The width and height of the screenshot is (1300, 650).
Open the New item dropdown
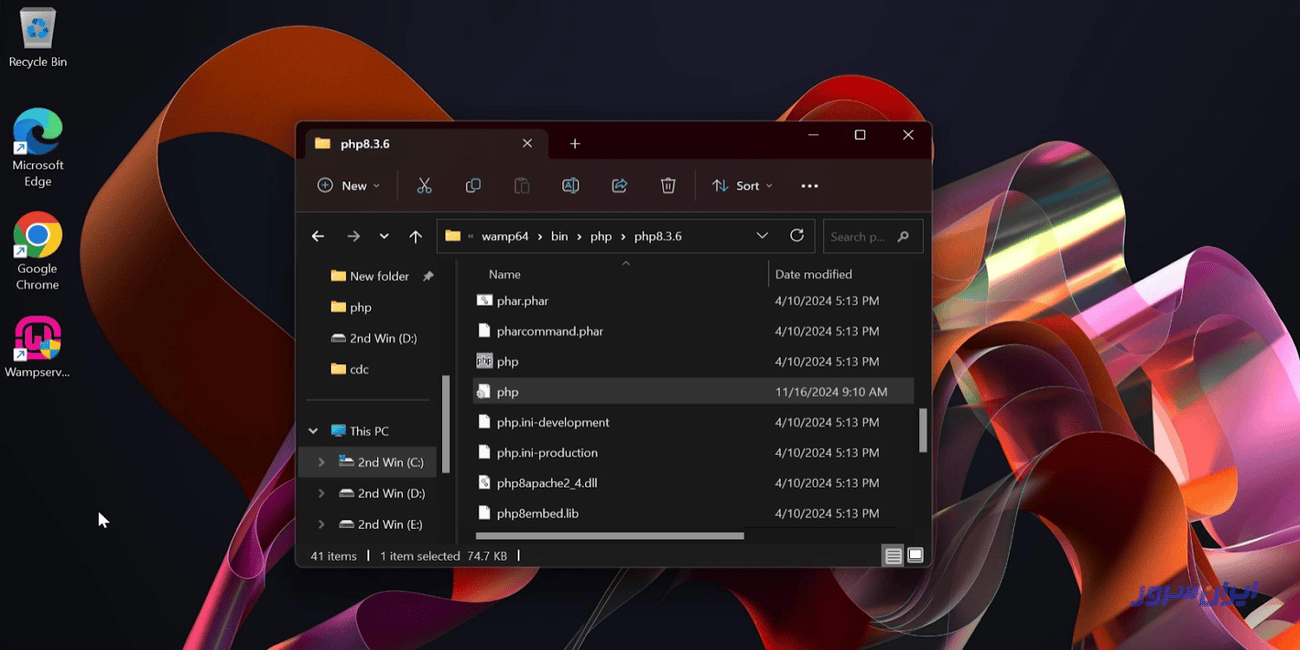pos(348,186)
